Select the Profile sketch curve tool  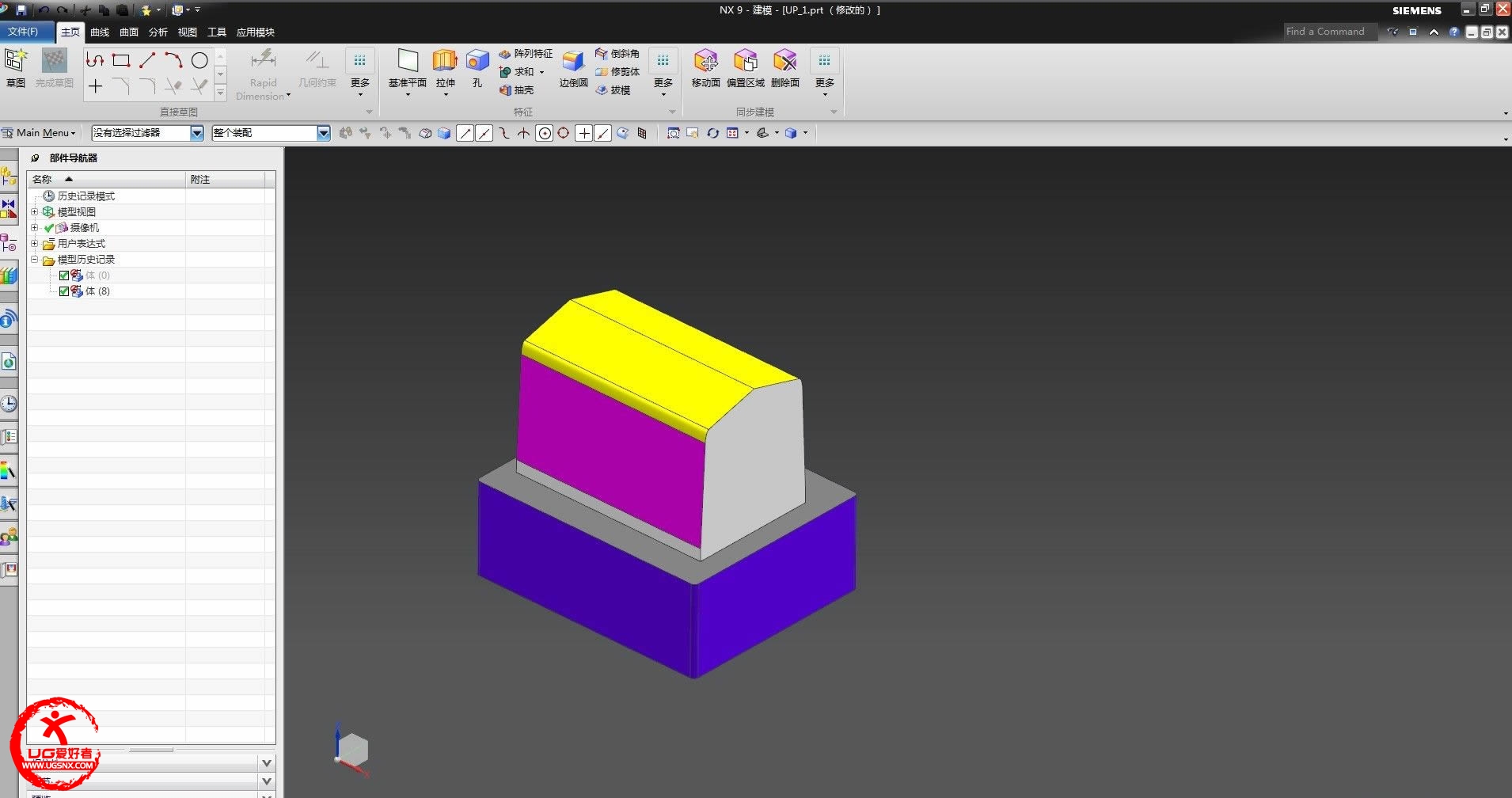[95, 60]
